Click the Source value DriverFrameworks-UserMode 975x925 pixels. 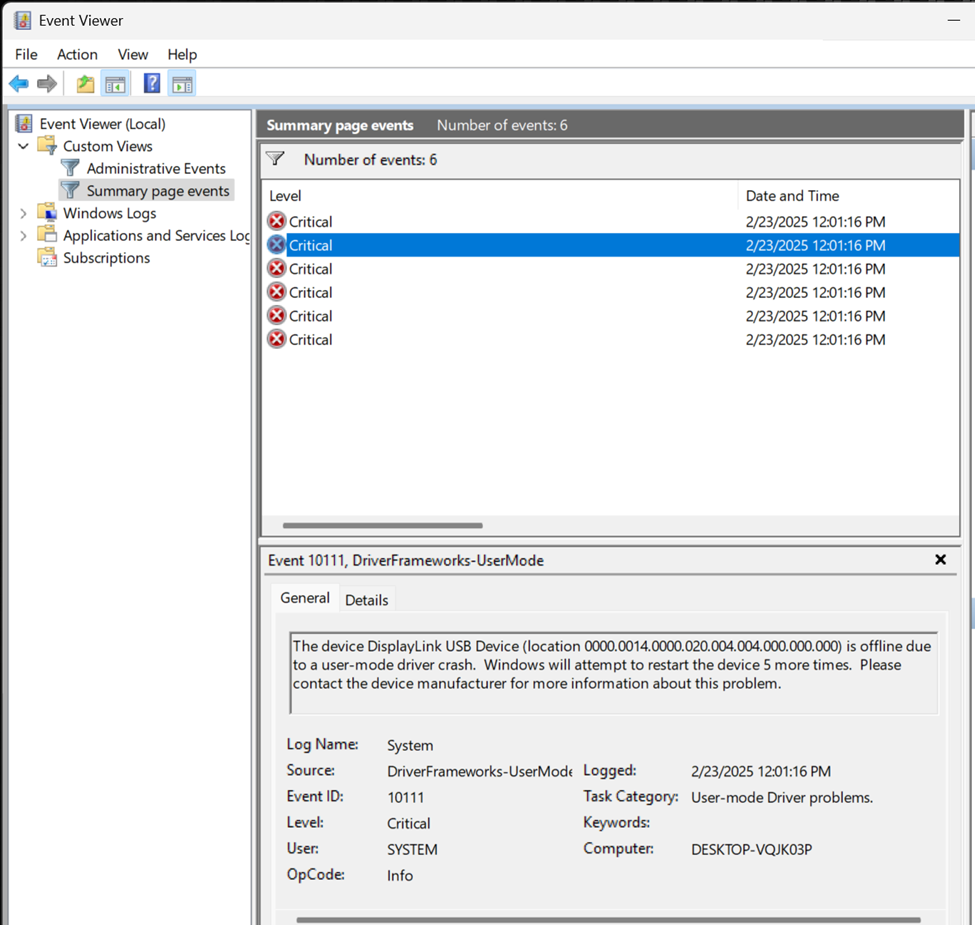click(479, 771)
